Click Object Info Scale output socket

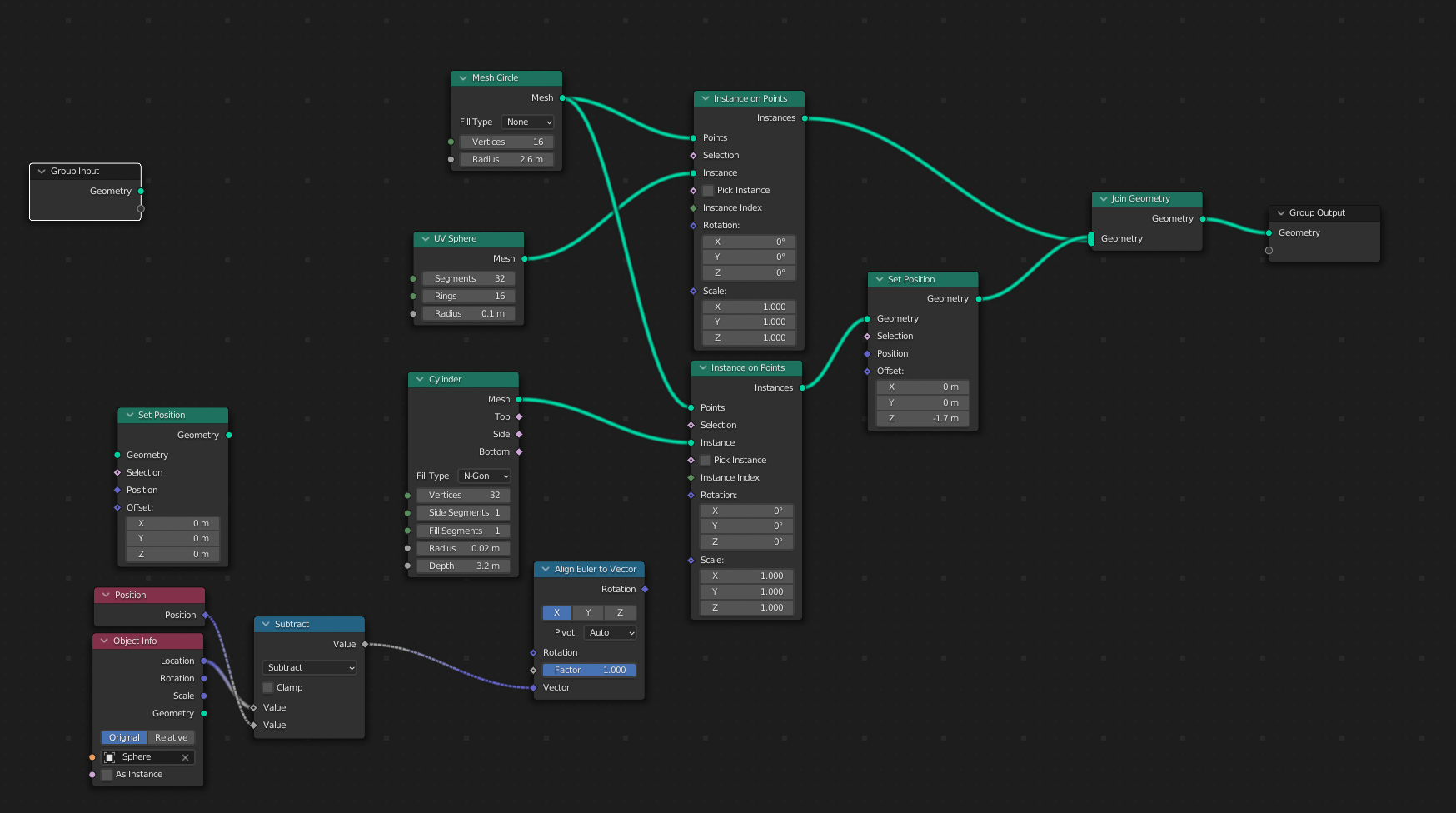pyautogui.click(x=203, y=696)
